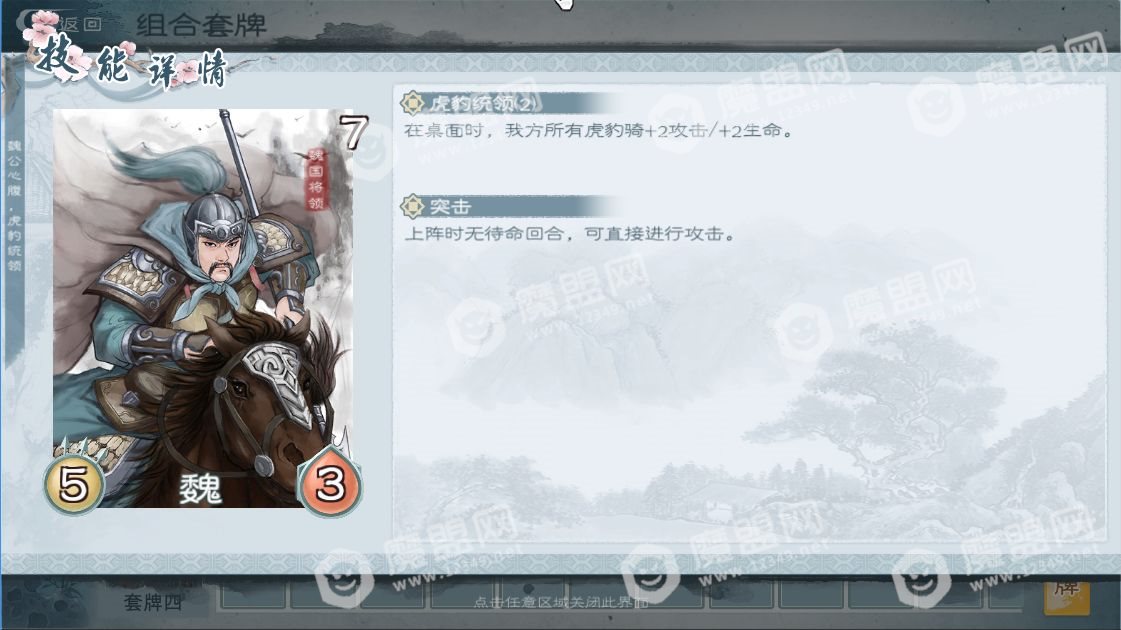Click the 组合套牌 title label
Viewport: 1121px width, 630px height.
(x=201, y=26)
